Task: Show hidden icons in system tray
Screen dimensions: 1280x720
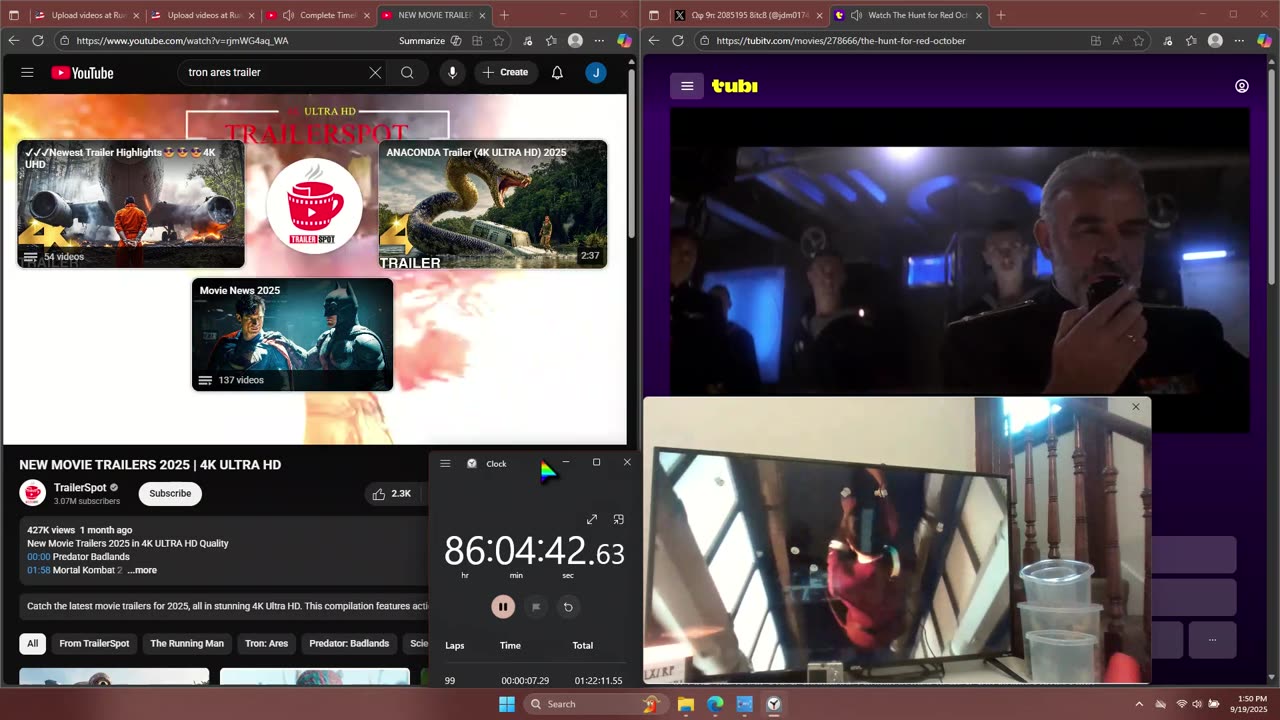Action: click(1139, 704)
